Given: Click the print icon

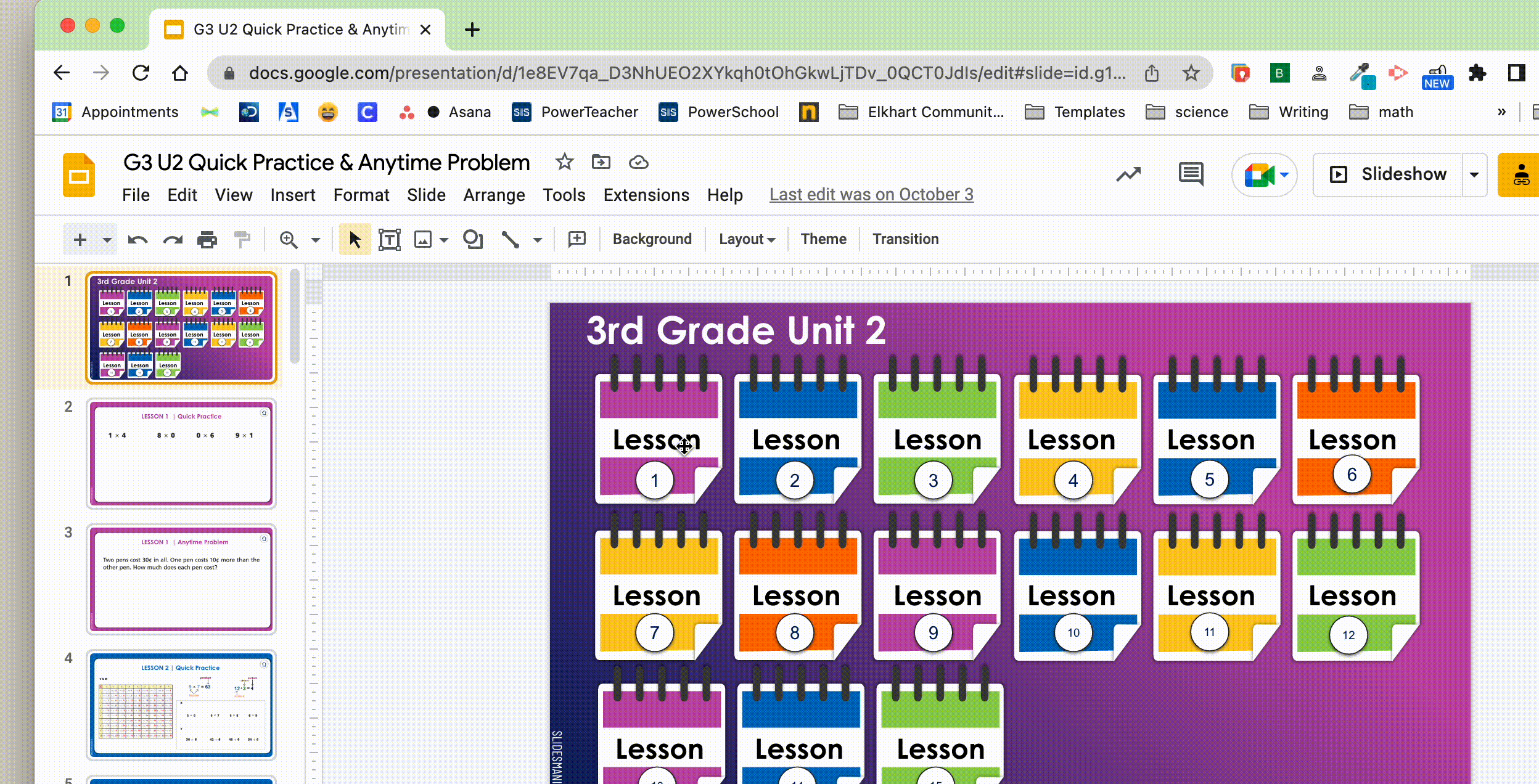Looking at the screenshot, I should click(x=207, y=239).
